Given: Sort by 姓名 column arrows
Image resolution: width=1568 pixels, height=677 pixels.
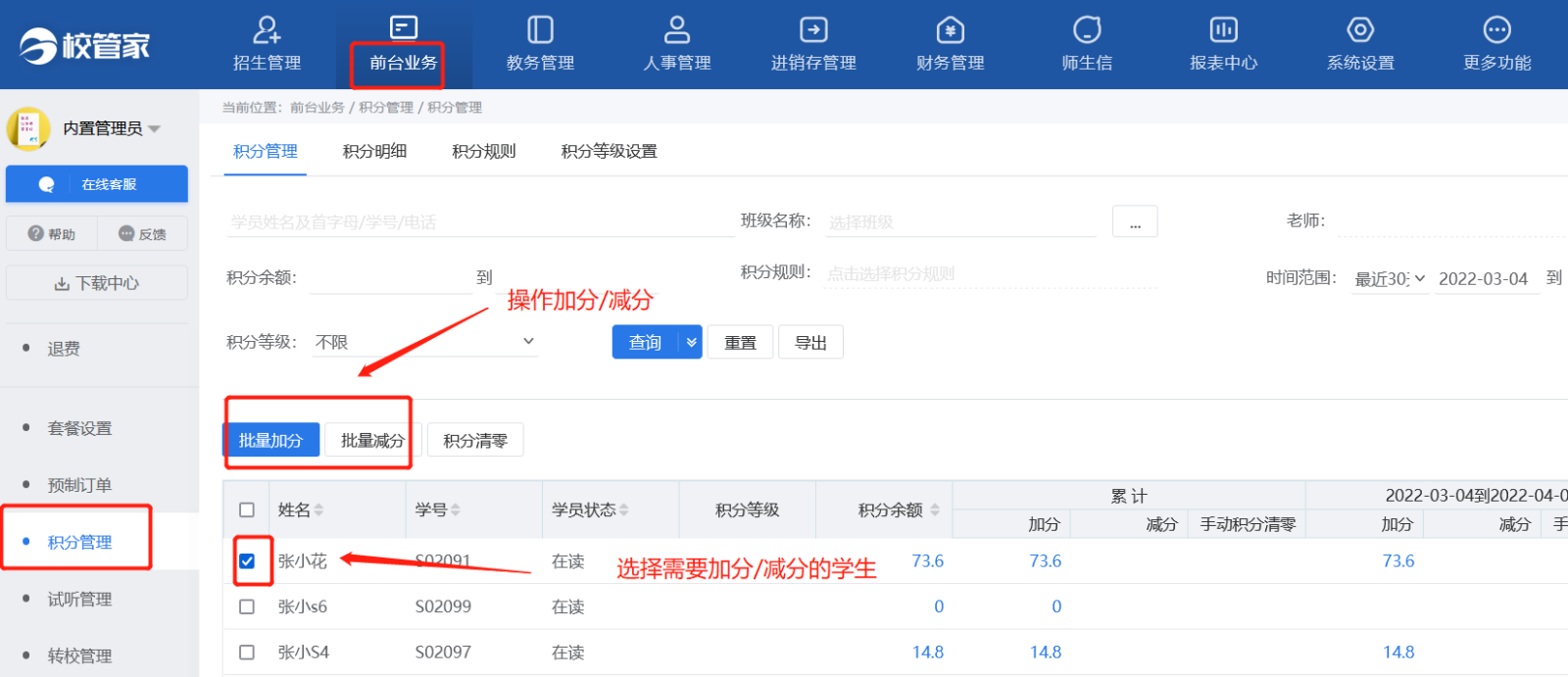Looking at the screenshot, I should [x=319, y=509].
